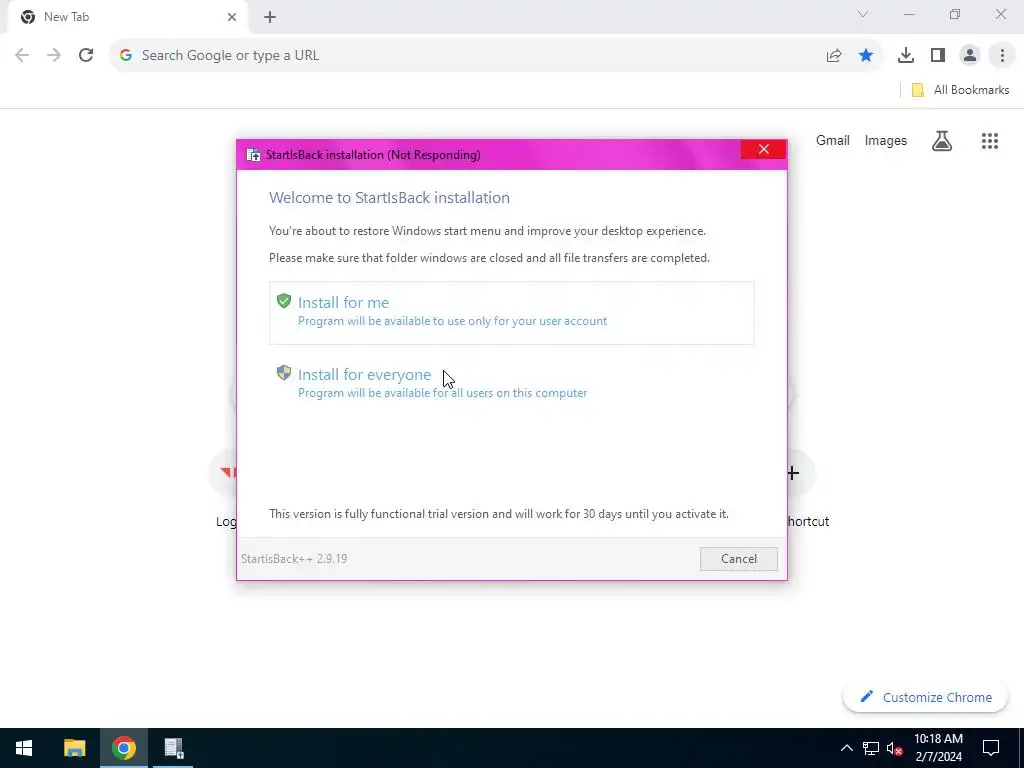1024x768 pixels.
Task: Click Customize Chrome button
Action: (925, 697)
